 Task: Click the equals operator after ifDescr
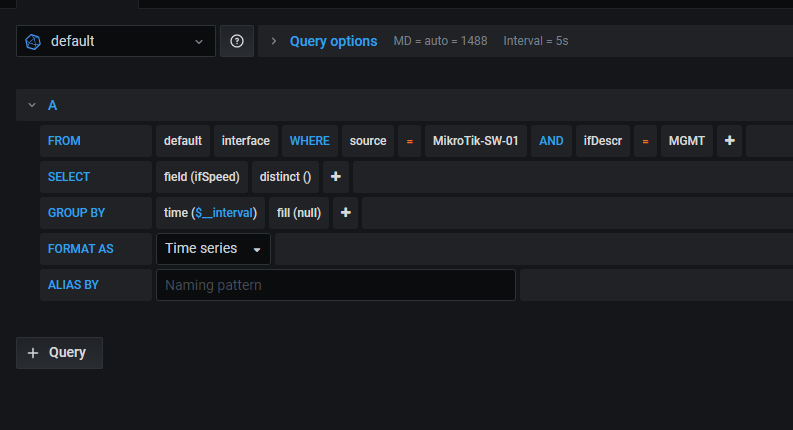[x=645, y=141]
